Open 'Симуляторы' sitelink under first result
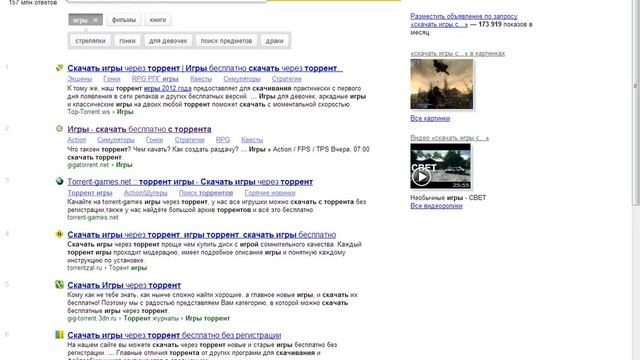Image resolution: width=640 pixels, height=360 pixels. (x=242, y=79)
